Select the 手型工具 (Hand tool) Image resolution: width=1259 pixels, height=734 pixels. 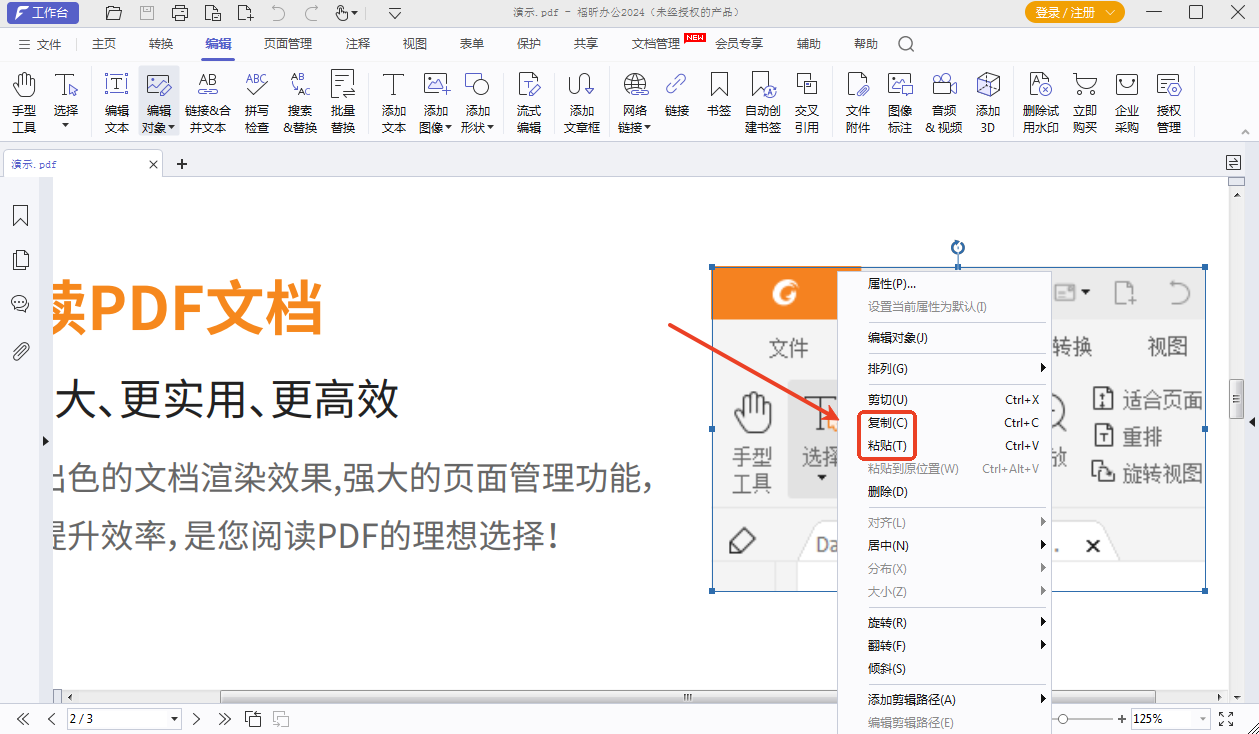pos(23,101)
